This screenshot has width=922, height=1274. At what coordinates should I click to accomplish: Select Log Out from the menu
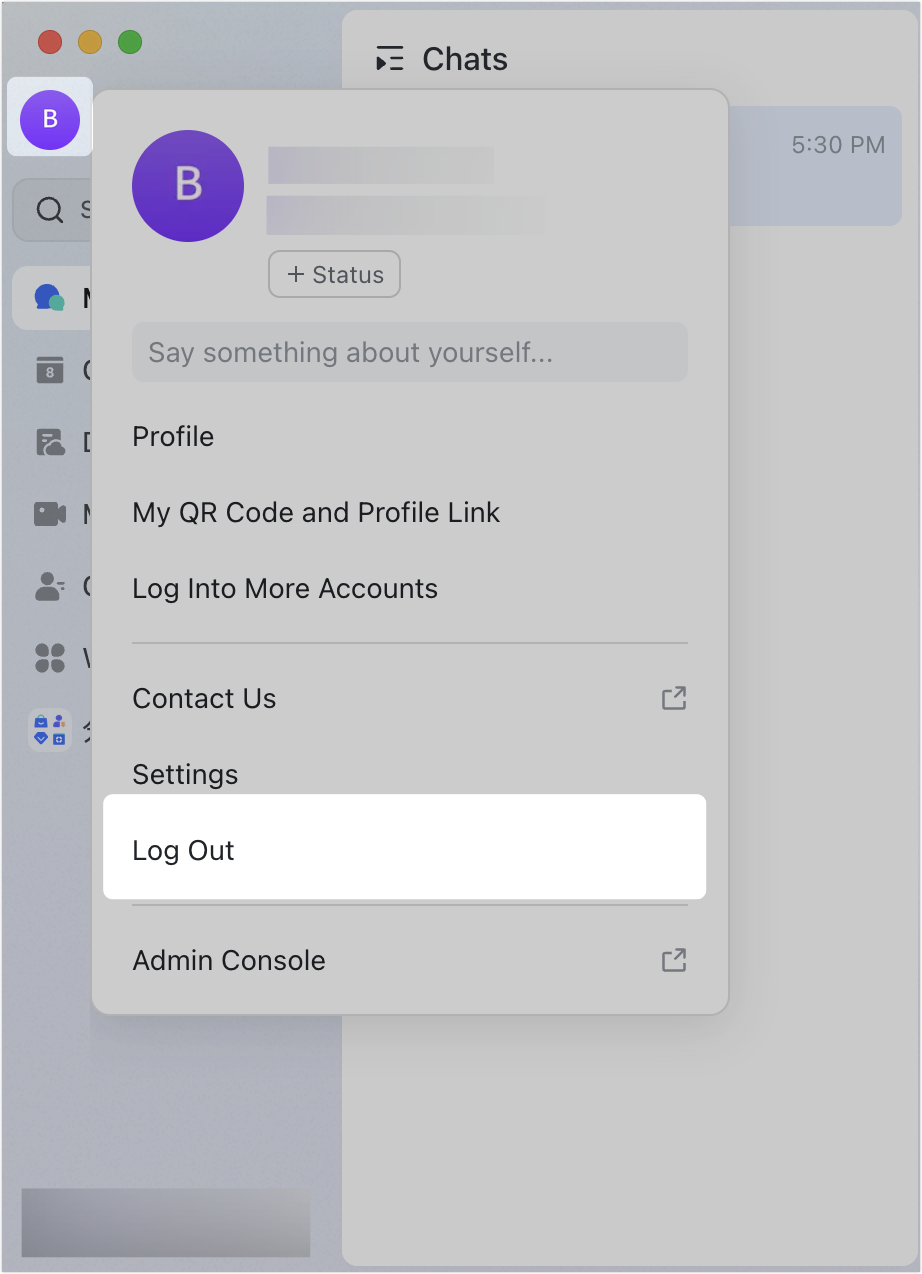coord(183,849)
